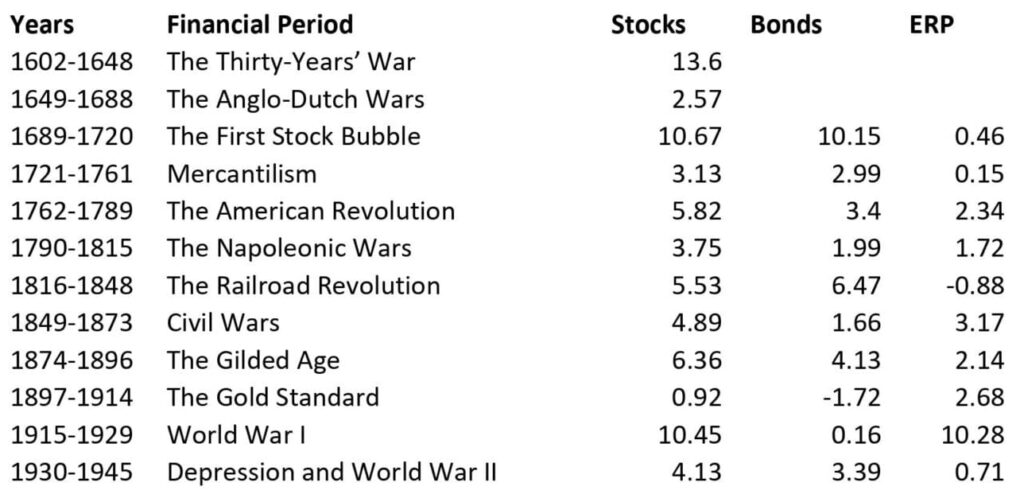The image size is (1024, 502).
Task: Select the 13.6 stocks value
Action: pos(698,62)
